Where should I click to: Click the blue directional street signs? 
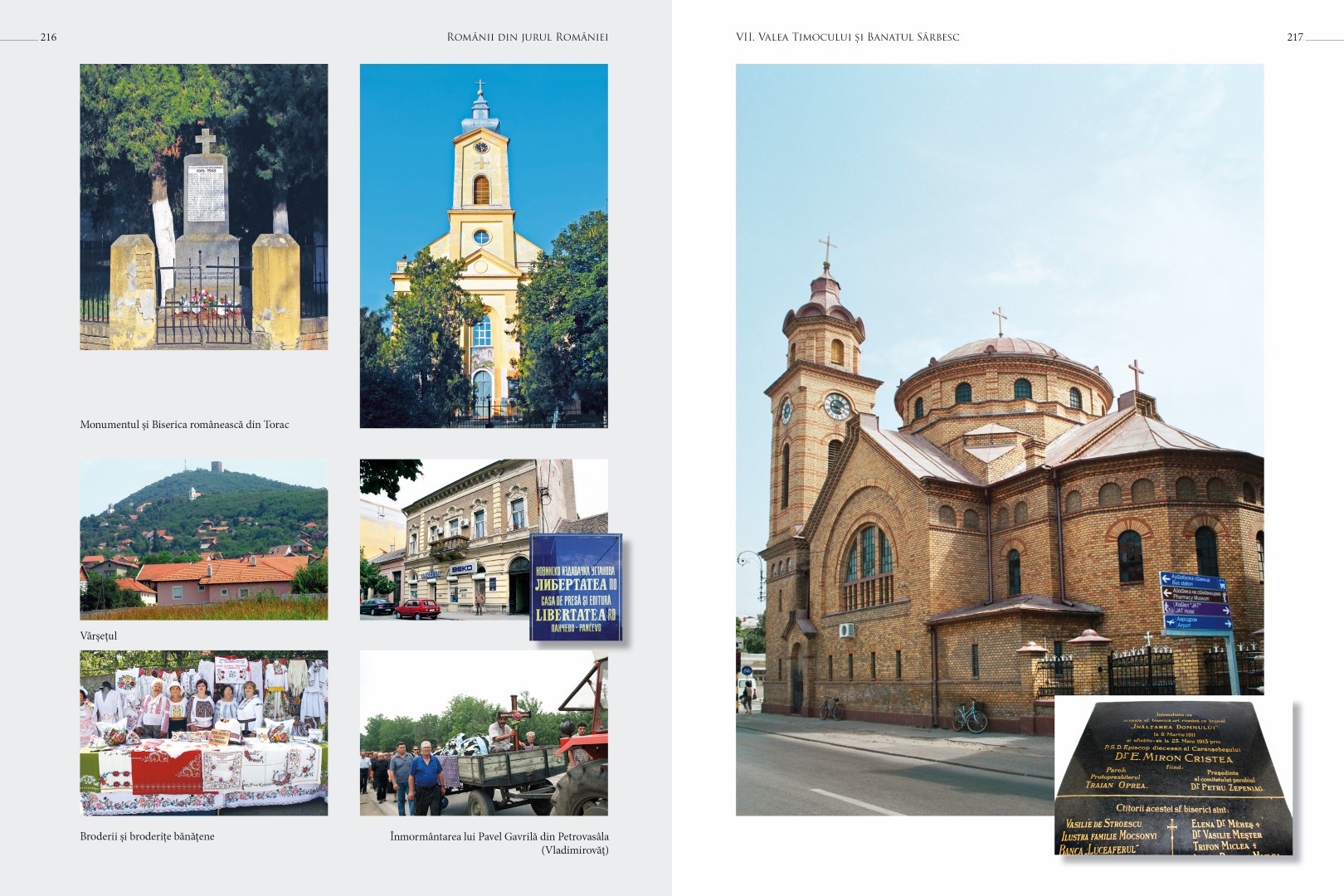(1195, 601)
